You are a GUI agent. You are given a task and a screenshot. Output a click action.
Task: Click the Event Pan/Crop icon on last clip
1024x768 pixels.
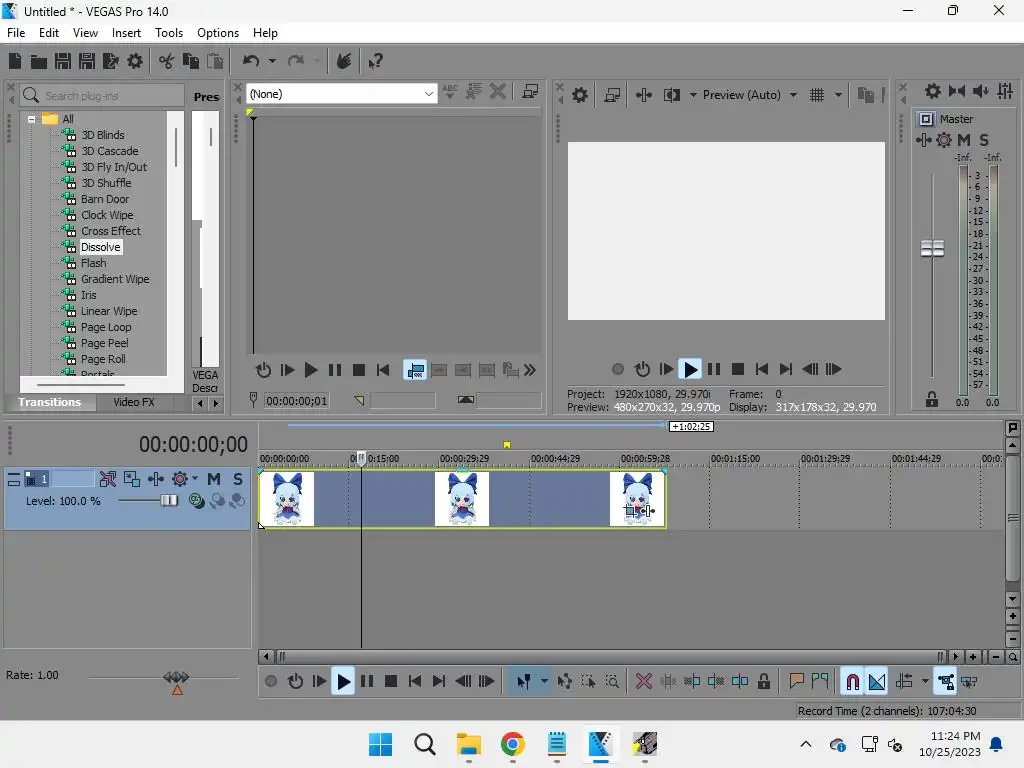pyautogui.click(x=630, y=511)
